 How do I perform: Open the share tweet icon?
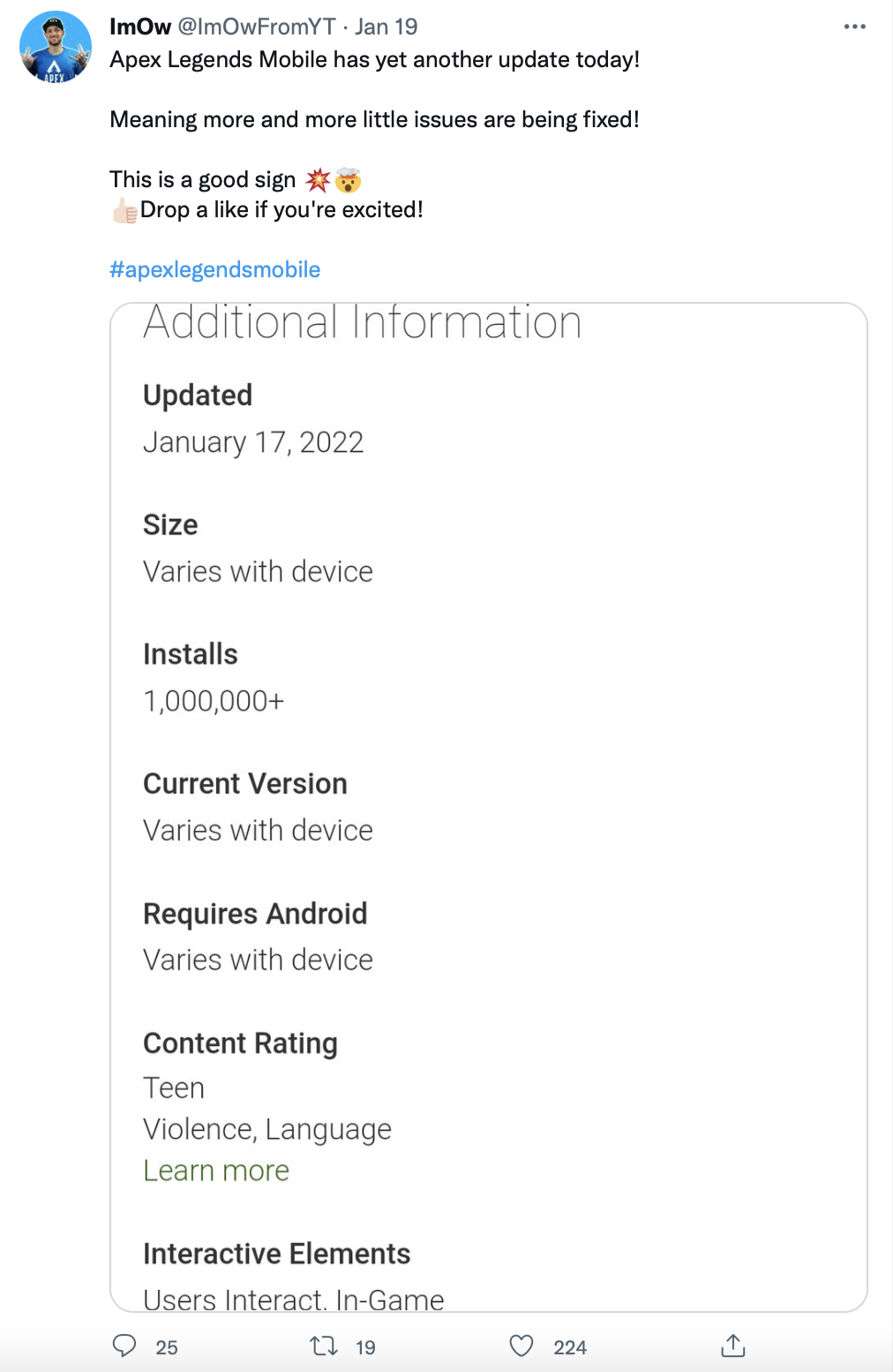(733, 1346)
